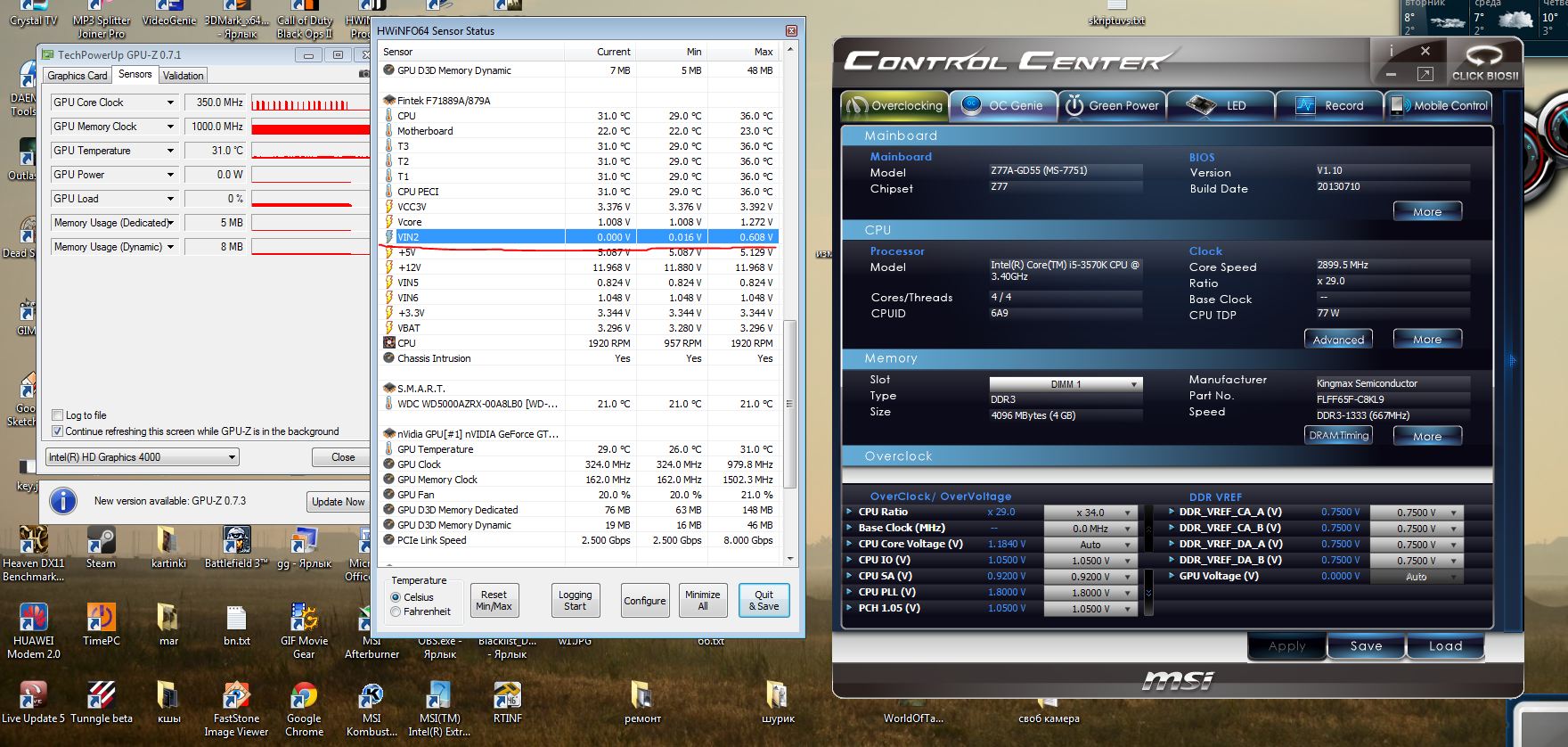
Task: Click the Reset Min/Max button
Action: [494, 600]
